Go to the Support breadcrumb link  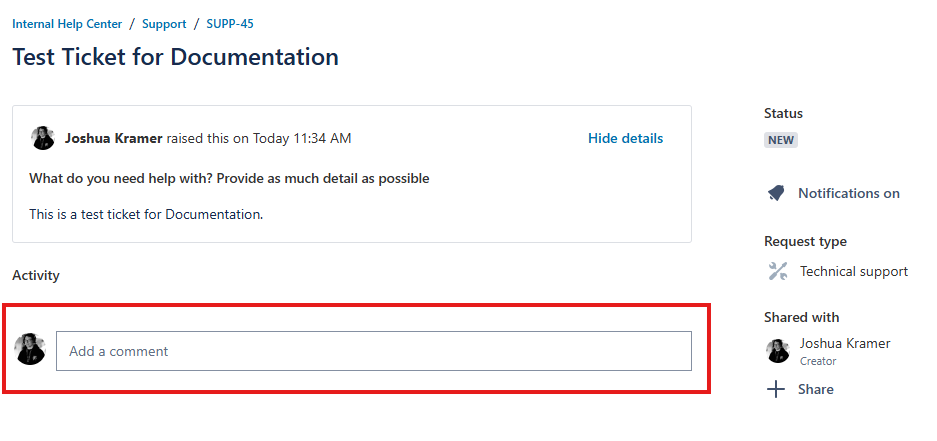pos(164,23)
